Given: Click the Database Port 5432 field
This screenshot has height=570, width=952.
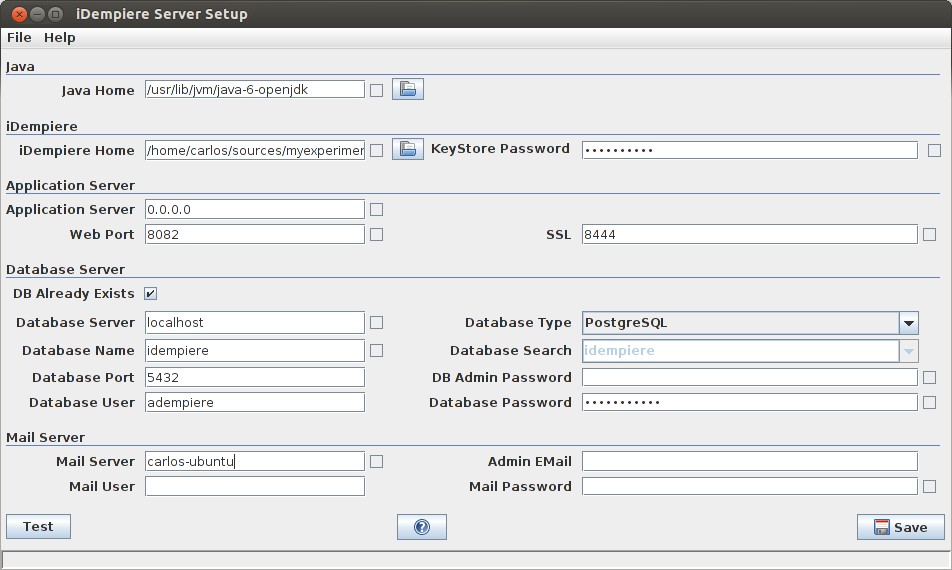Looking at the screenshot, I should point(255,377).
